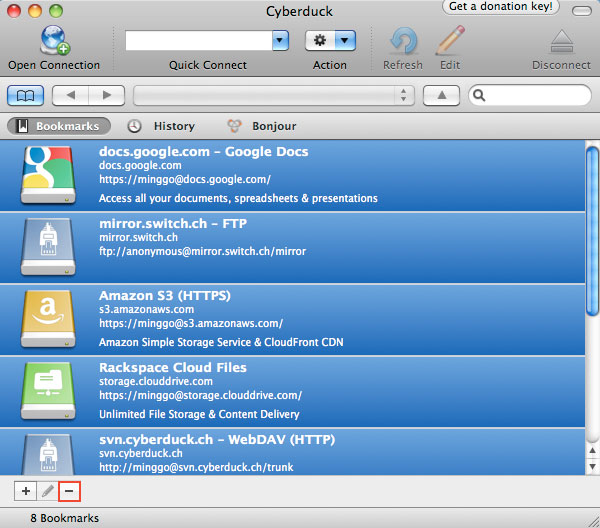Click the svn.cyberduck.ch WebDAV drive icon
The width and height of the screenshot is (600, 528).
(48, 455)
